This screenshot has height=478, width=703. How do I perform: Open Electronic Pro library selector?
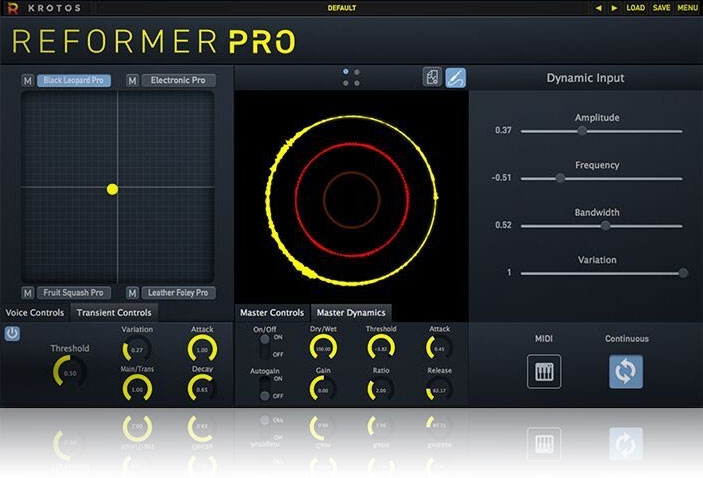pyautogui.click(x=178, y=80)
